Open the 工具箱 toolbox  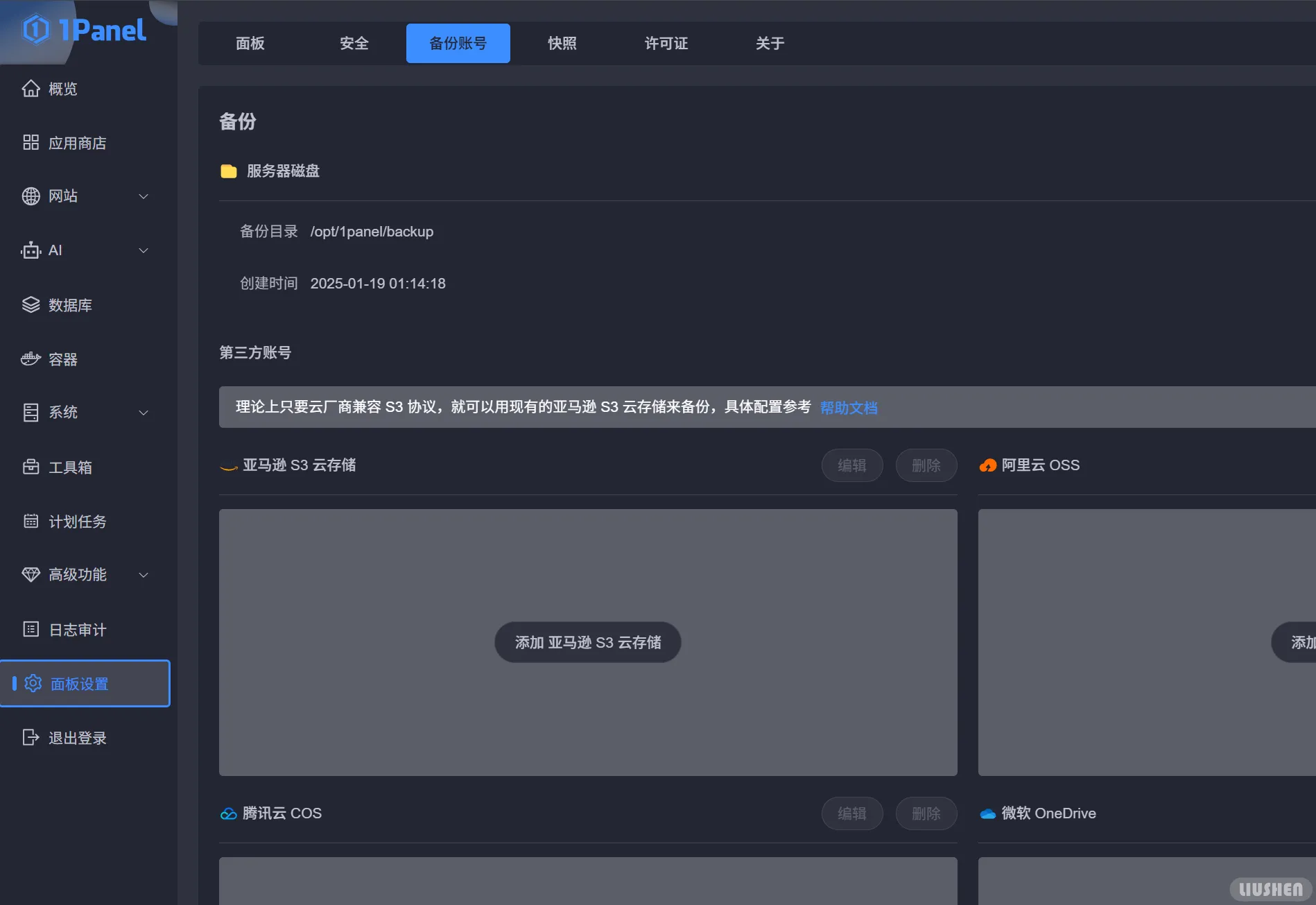69,467
